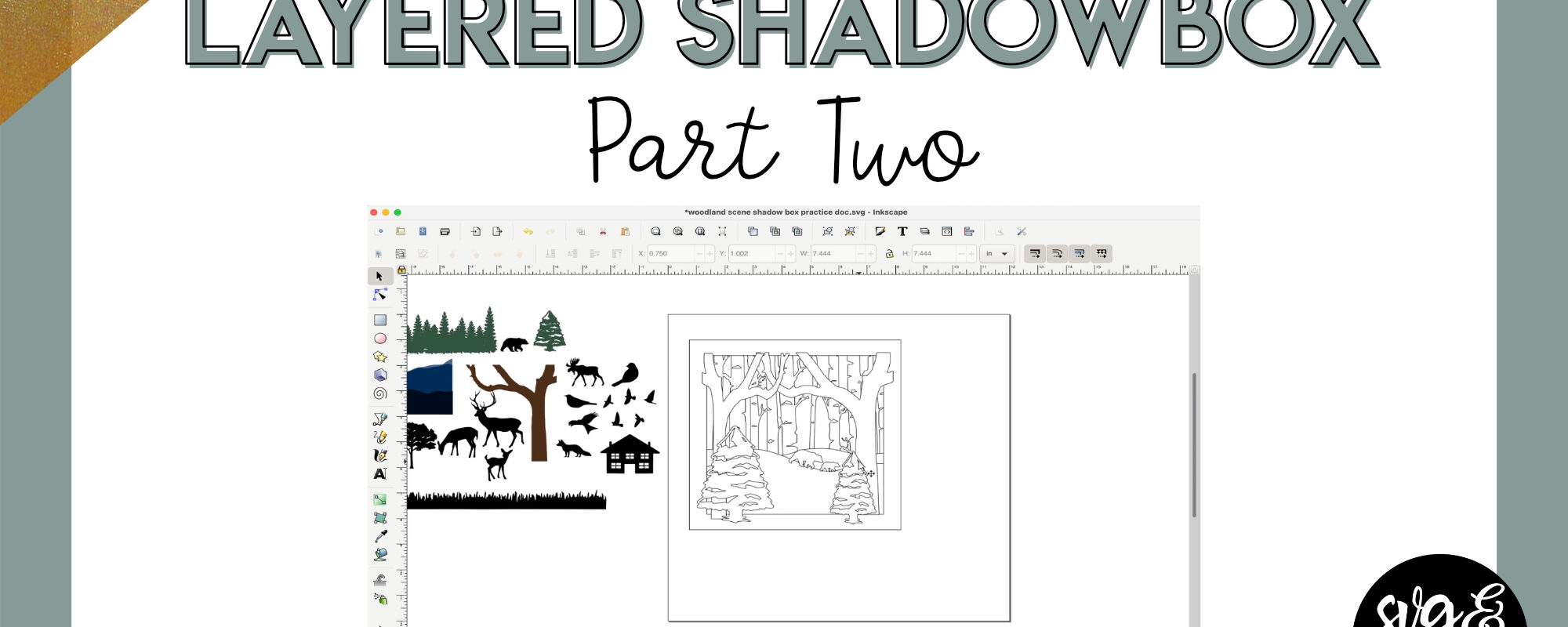Select the Ellipse circle tool

pos(380,339)
